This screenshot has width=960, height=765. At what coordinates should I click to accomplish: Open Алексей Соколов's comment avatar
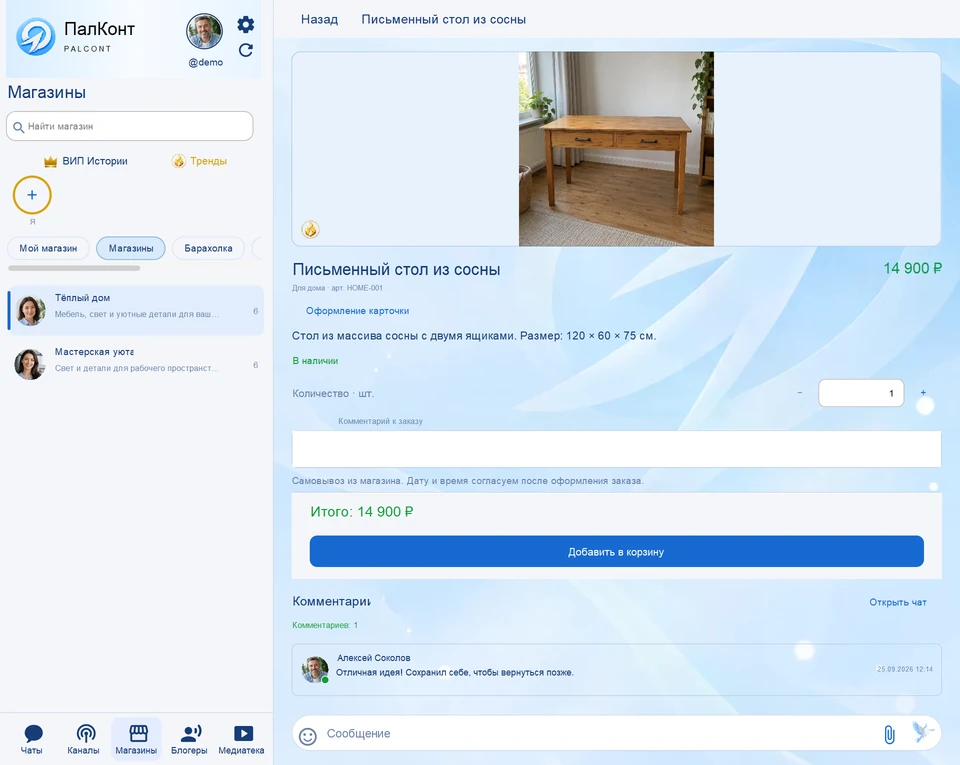(x=315, y=670)
